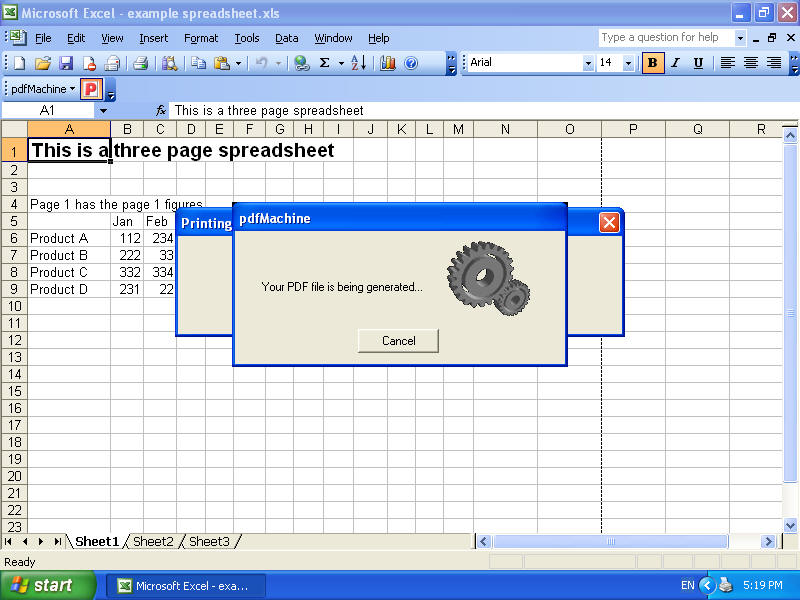Toggle Italic formatting button
The image size is (800, 600).
coord(675,63)
